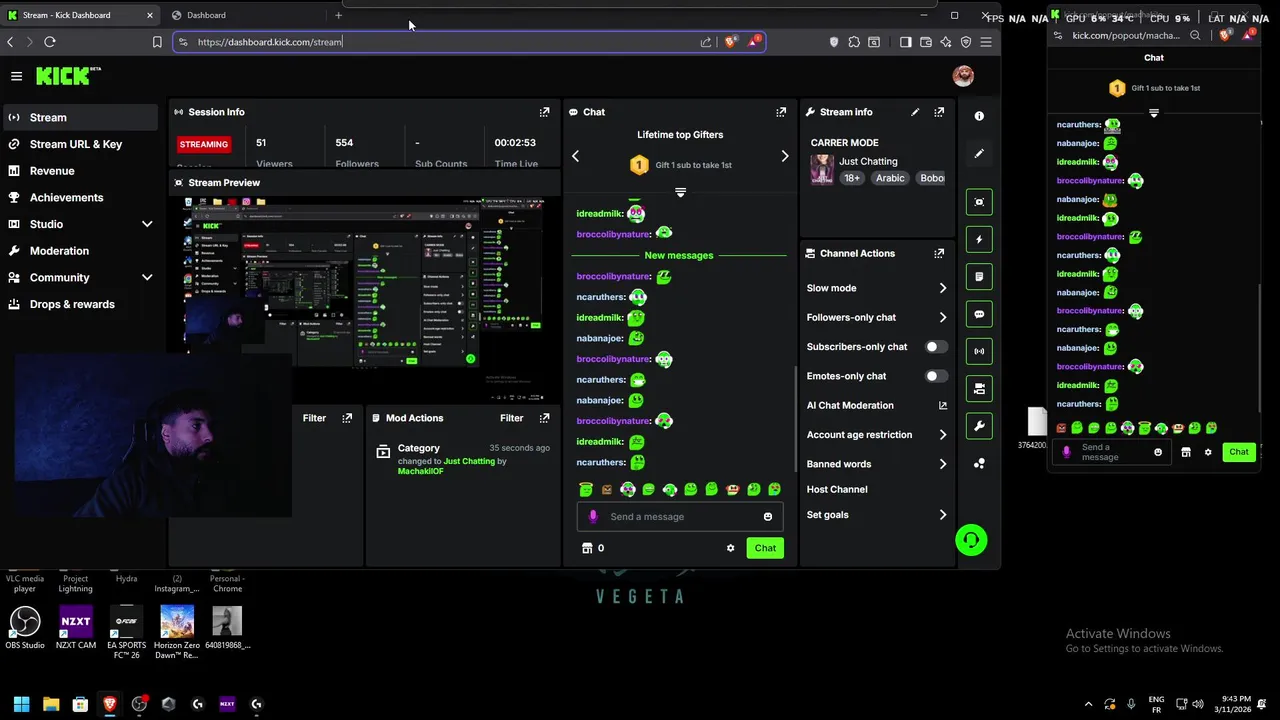Open the MachakilOF moderator link
The image size is (1280, 720).
[420, 471]
